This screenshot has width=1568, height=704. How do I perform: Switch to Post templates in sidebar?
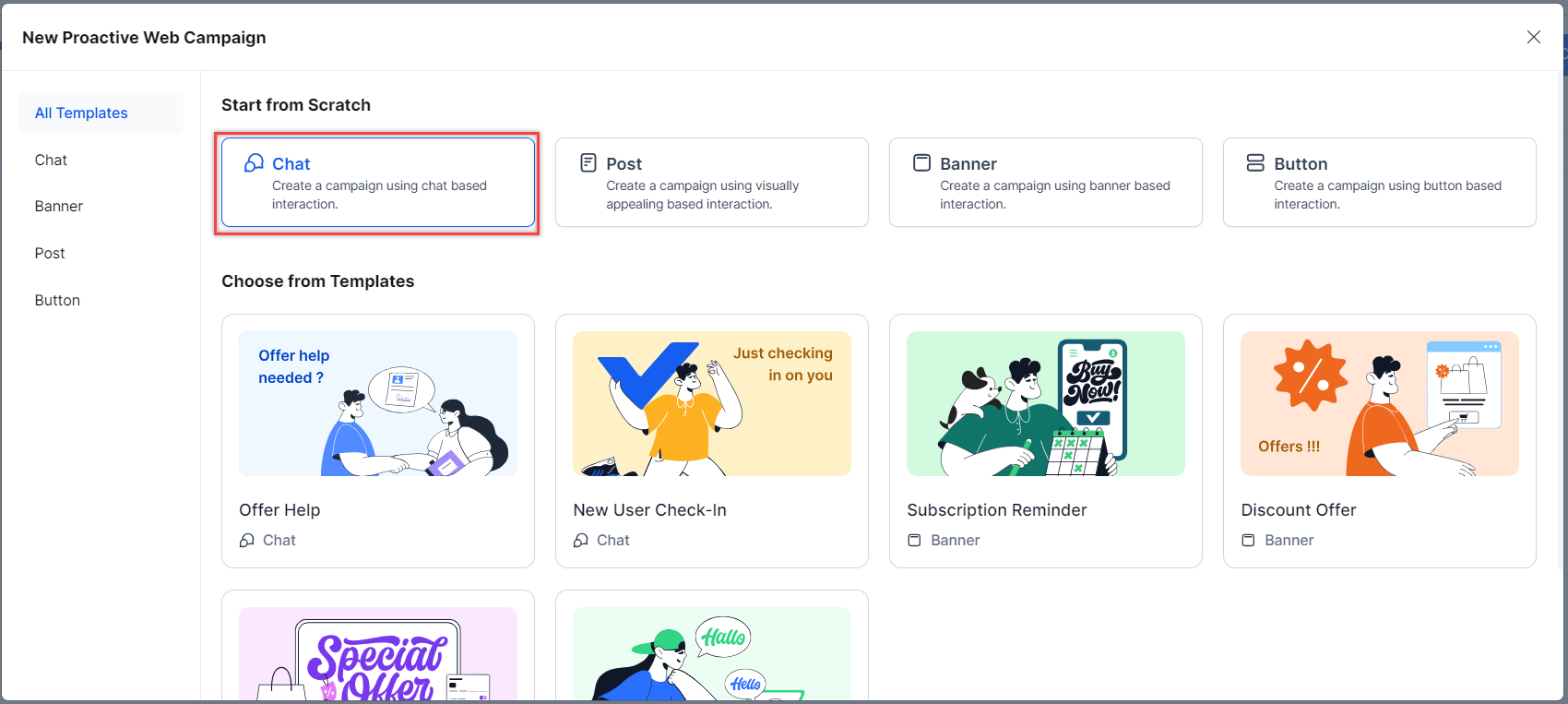50,254
